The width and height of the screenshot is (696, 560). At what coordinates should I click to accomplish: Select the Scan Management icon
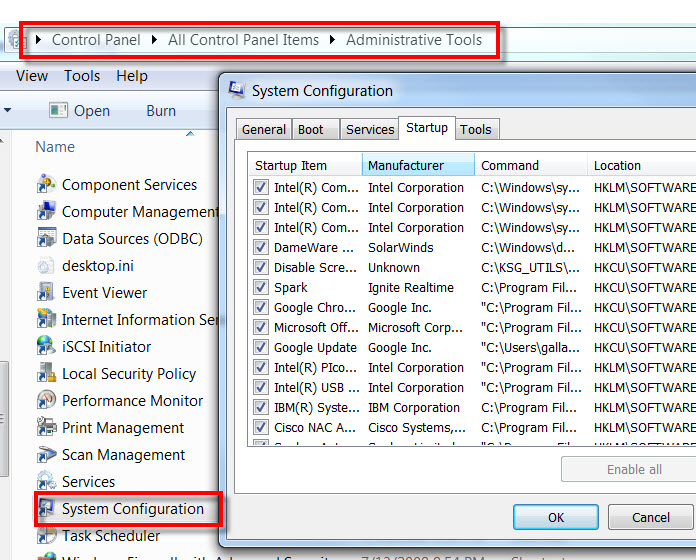click(46, 454)
